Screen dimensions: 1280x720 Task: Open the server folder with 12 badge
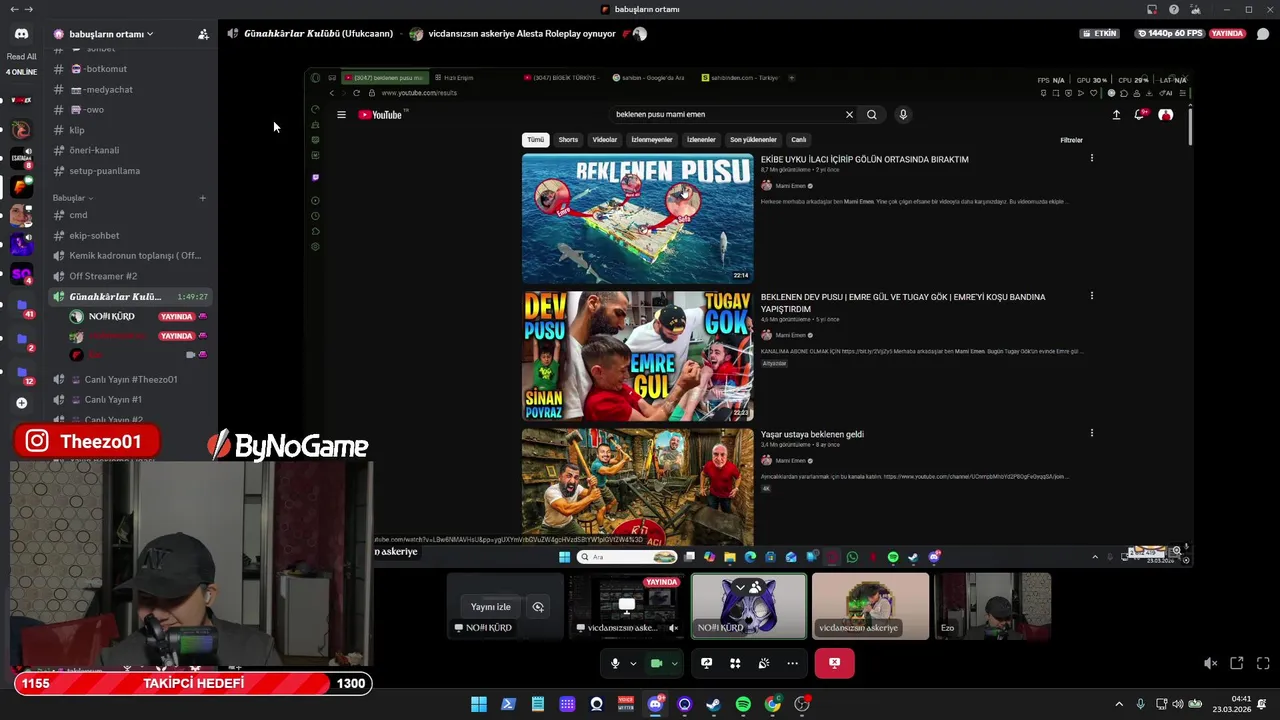tap(21, 372)
